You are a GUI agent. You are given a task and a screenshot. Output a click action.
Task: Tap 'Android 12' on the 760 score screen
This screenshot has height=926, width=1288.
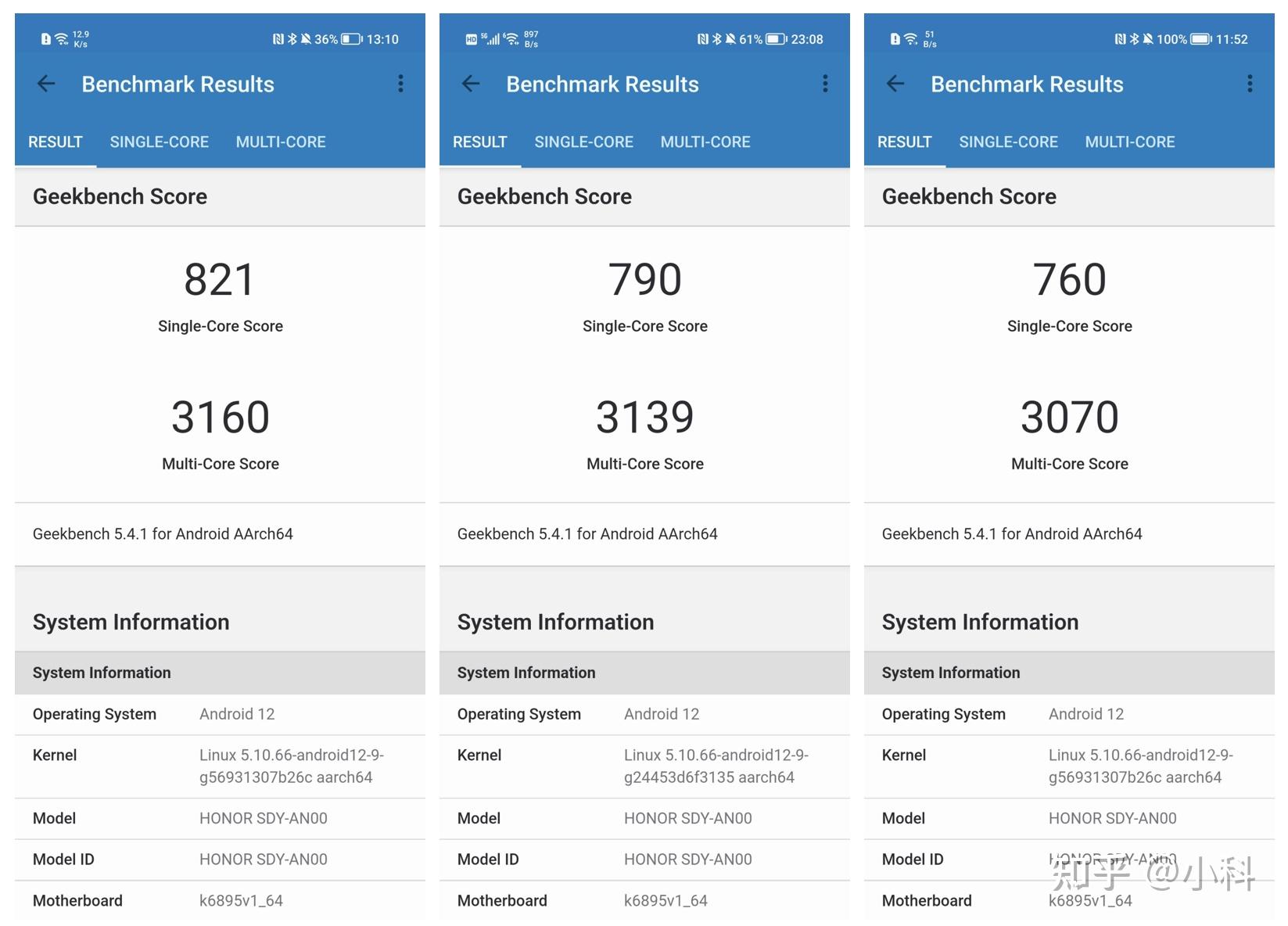1086,714
